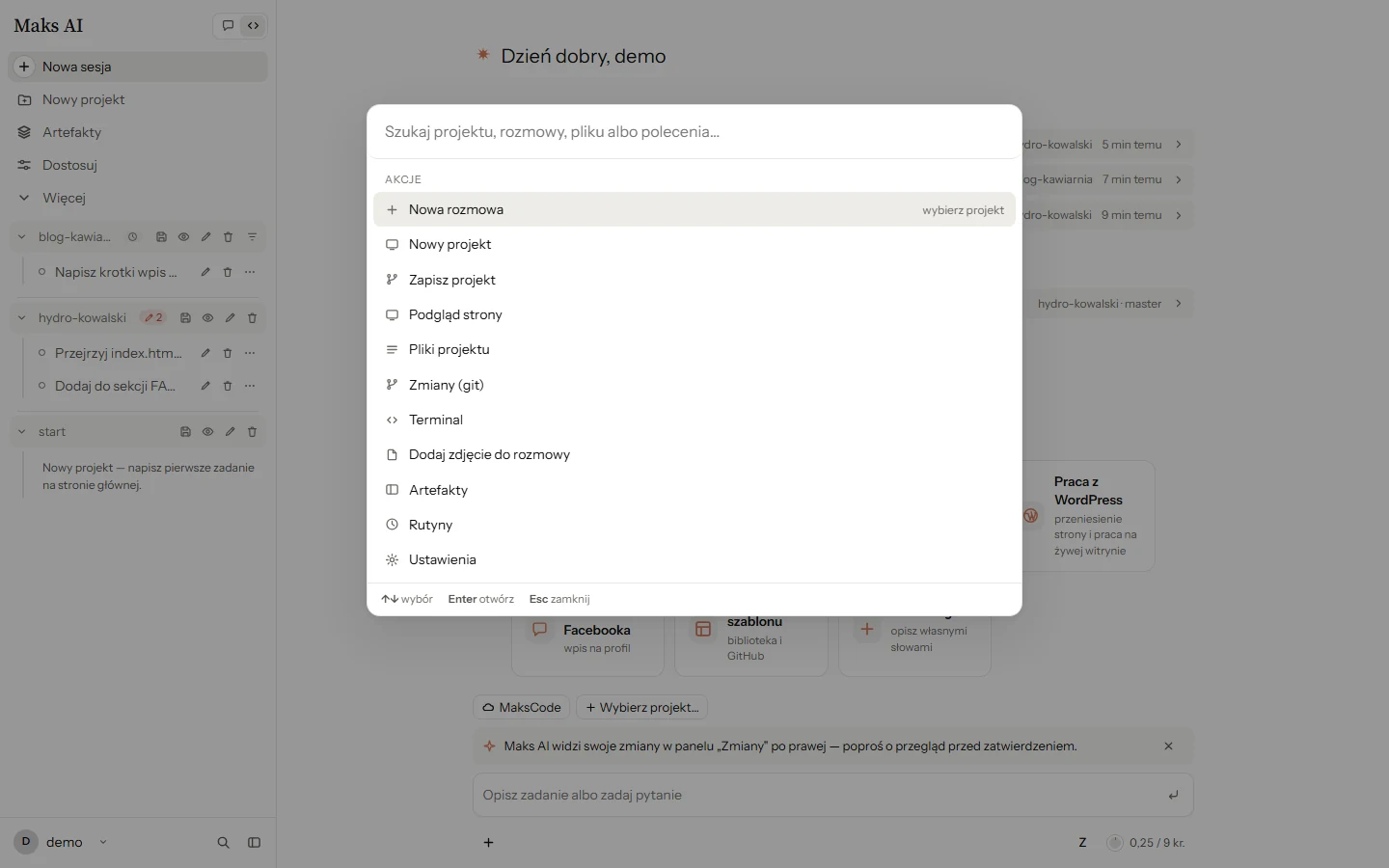The height and width of the screenshot is (868, 1389).
Task: Click the pencil icon on start project
Action: coord(230,432)
